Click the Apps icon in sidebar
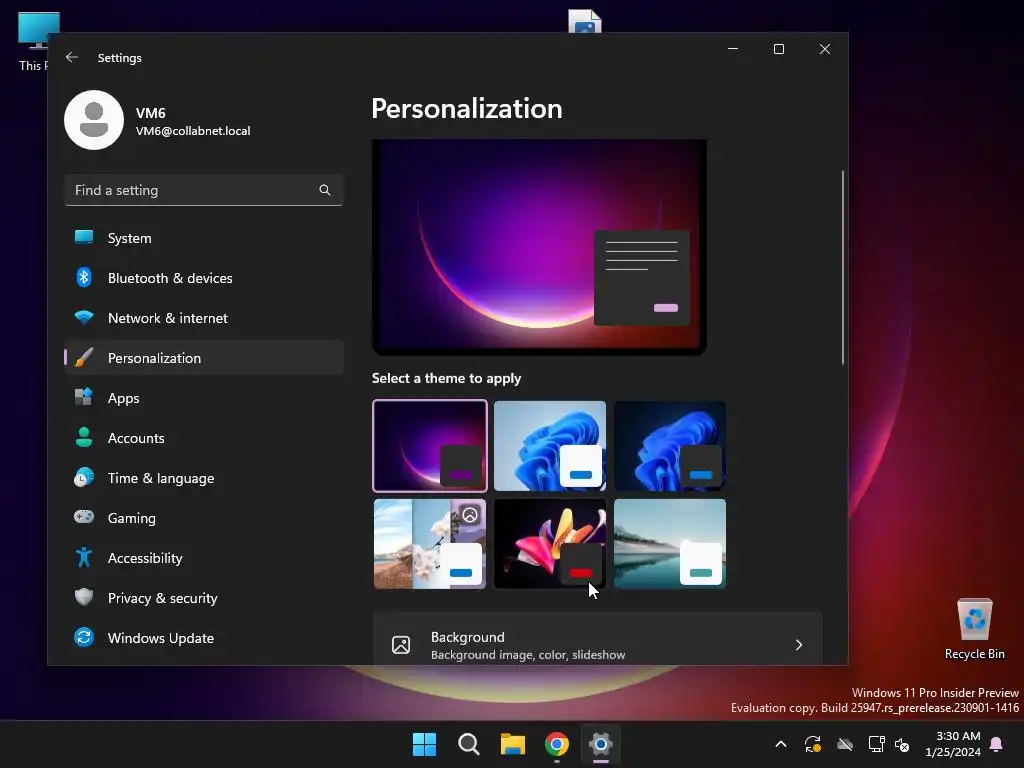 pos(84,398)
